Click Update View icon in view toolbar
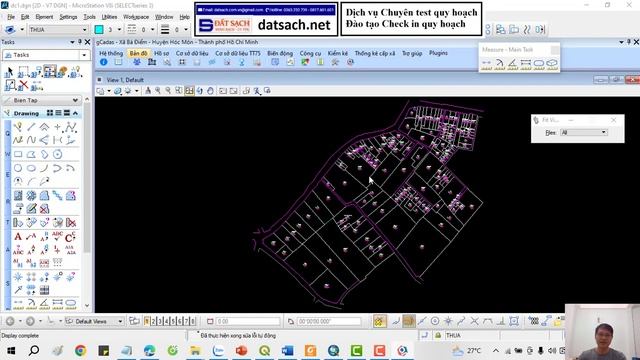The height and width of the screenshot is (360, 640). [148, 91]
